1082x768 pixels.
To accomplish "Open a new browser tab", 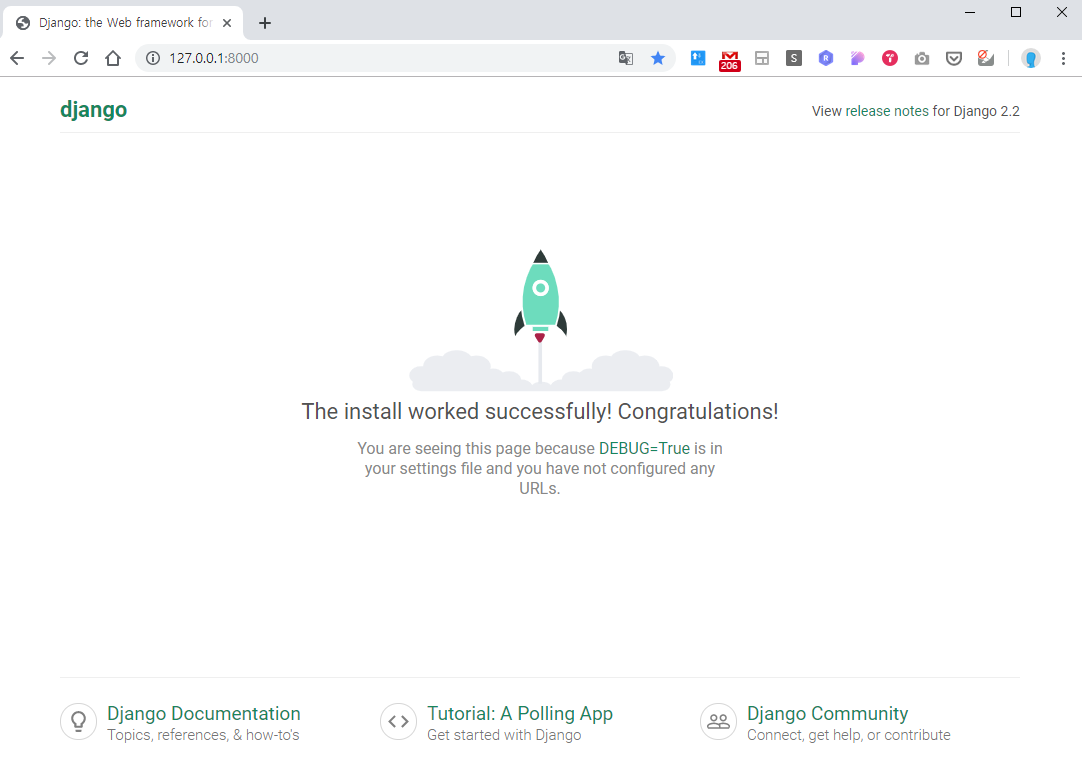I will [x=265, y=23].
